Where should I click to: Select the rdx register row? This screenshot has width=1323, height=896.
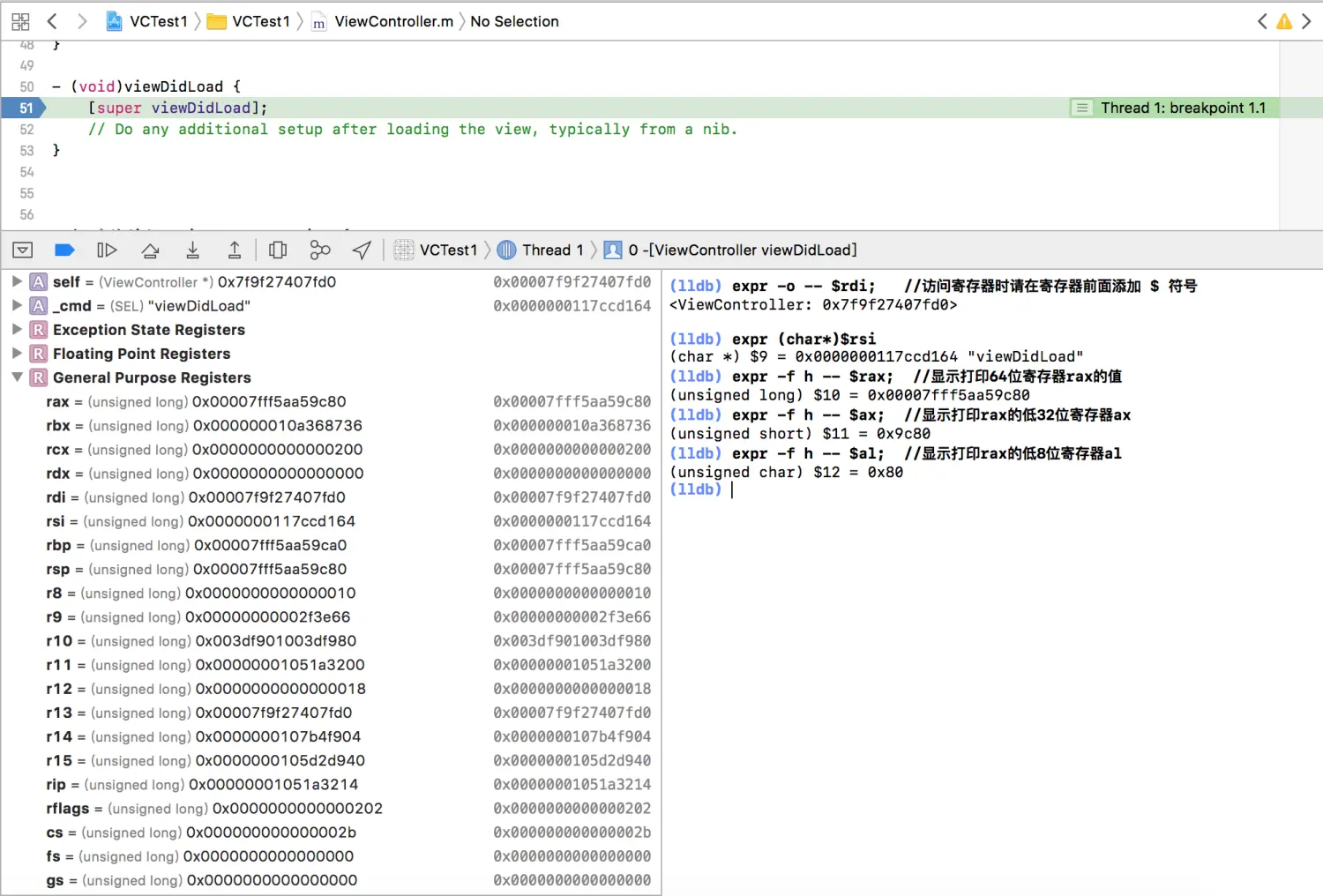(x=331, y=474)
